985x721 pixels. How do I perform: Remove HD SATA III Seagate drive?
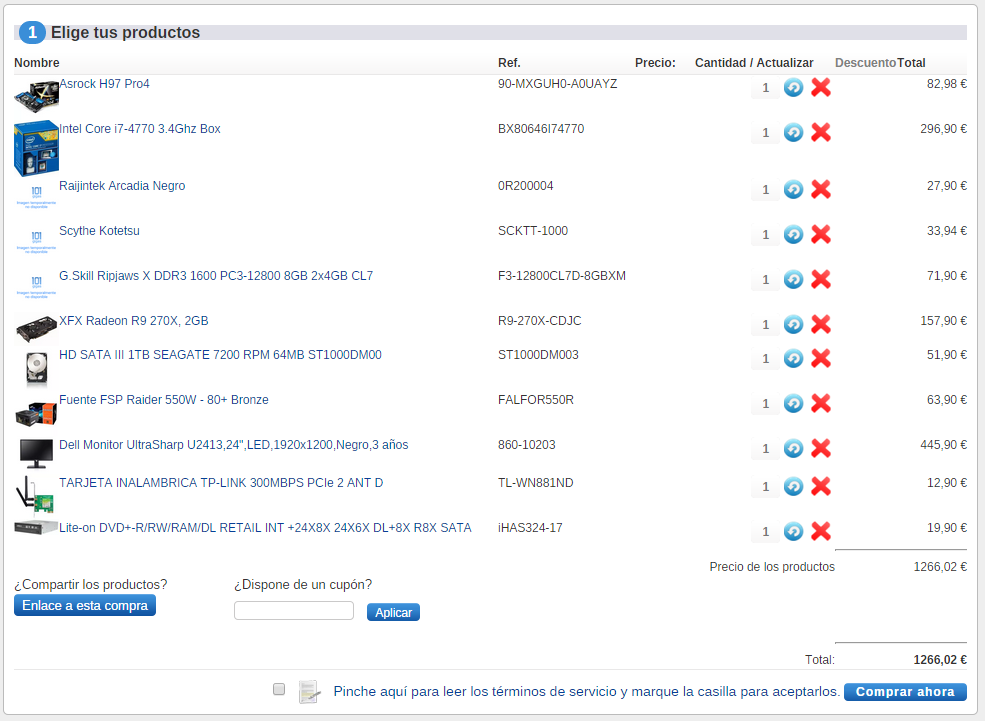pyautogui.click(x=820, y=359)
